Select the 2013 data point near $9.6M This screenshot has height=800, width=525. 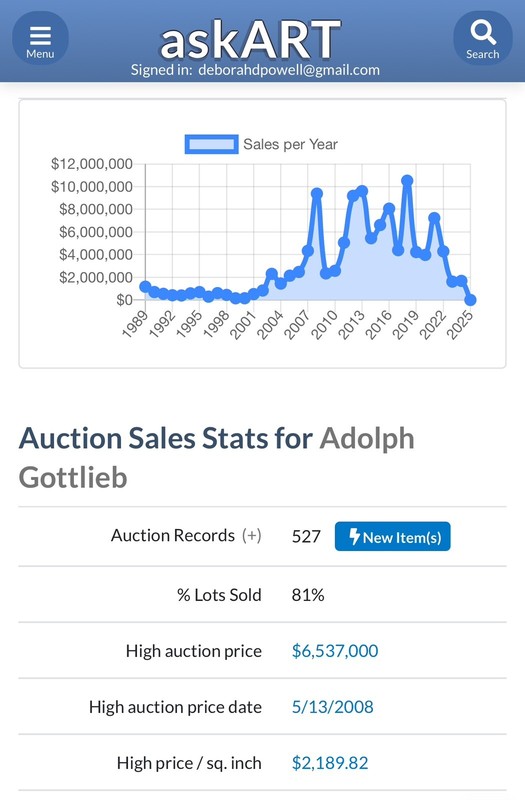pyautogui.click(x=362, y=191)
